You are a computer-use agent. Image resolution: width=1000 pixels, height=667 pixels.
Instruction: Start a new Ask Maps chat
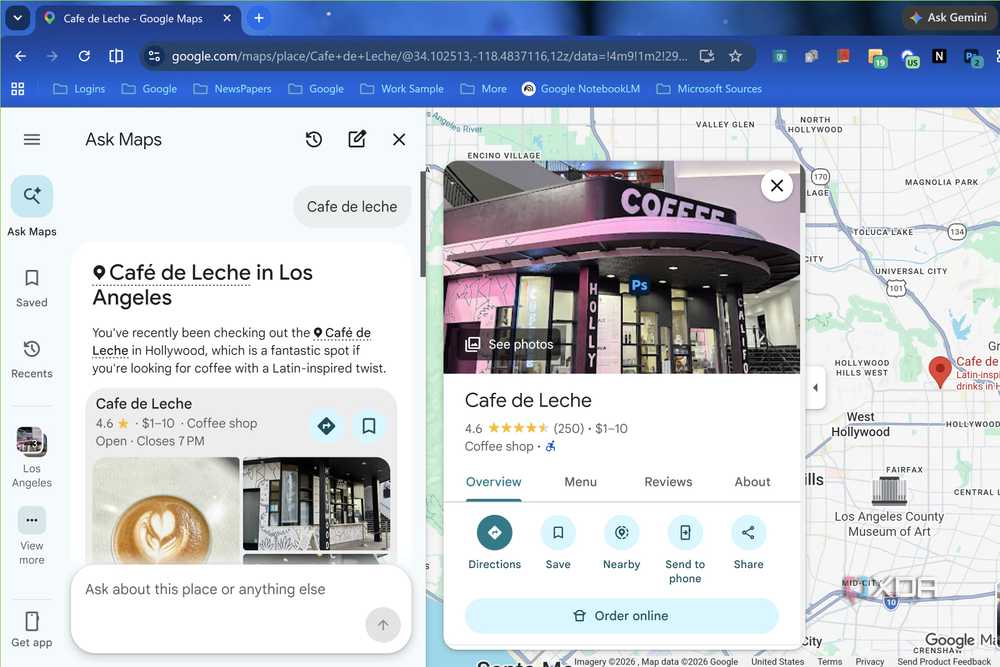pos(357,139)
